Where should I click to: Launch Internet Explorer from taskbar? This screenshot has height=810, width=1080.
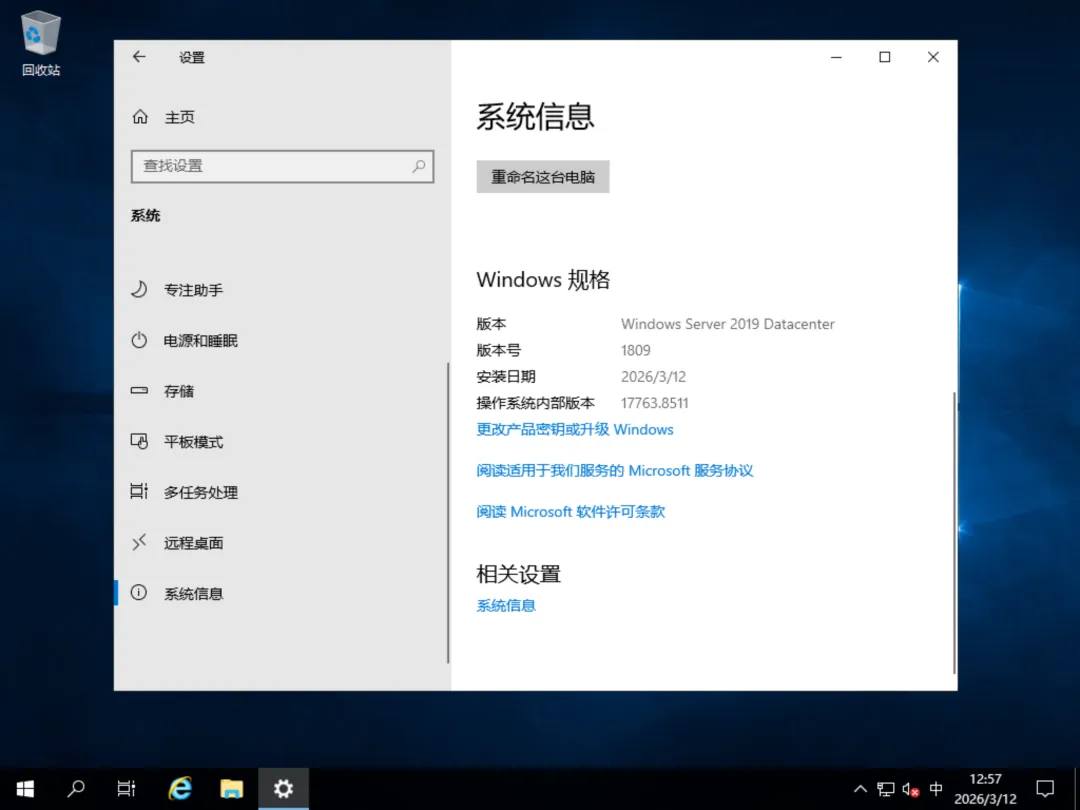[x=180, y=789]
